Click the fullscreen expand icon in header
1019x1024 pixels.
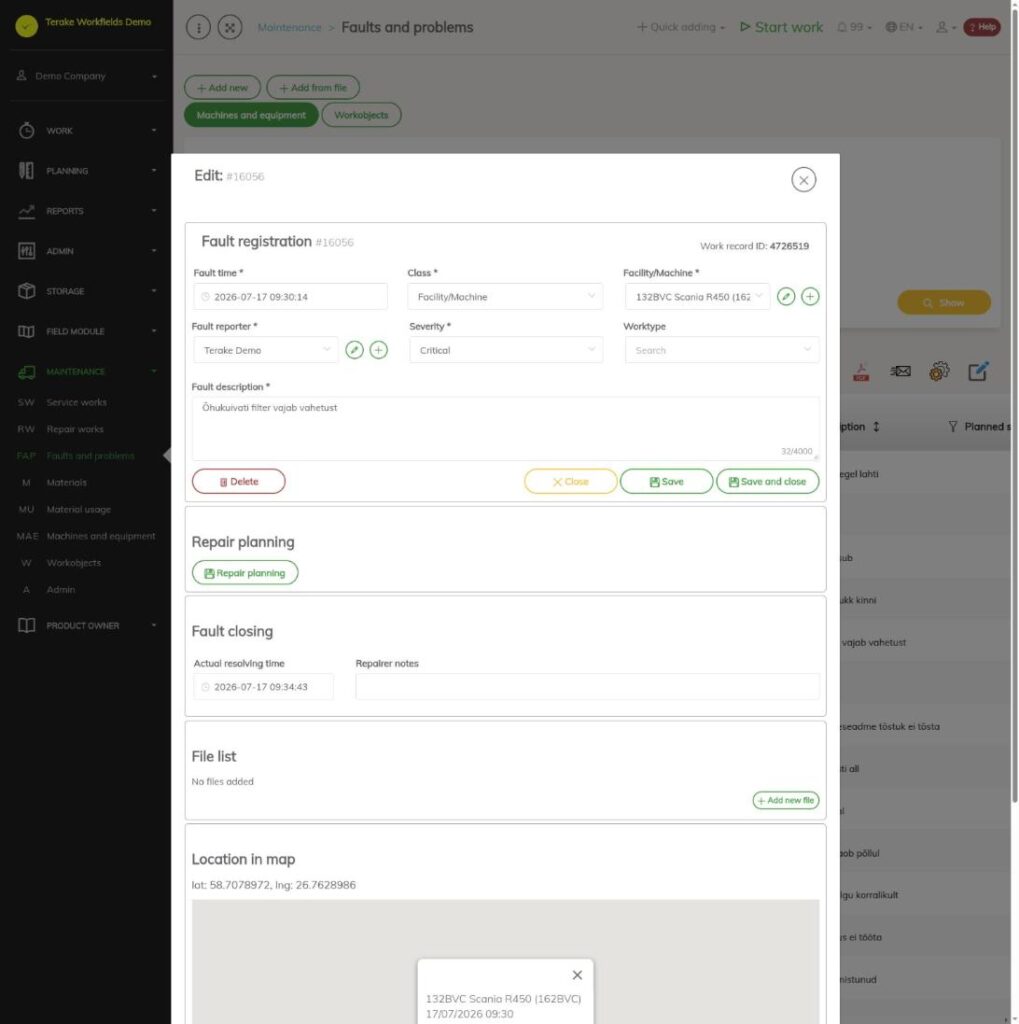click(x=230, y=27)
